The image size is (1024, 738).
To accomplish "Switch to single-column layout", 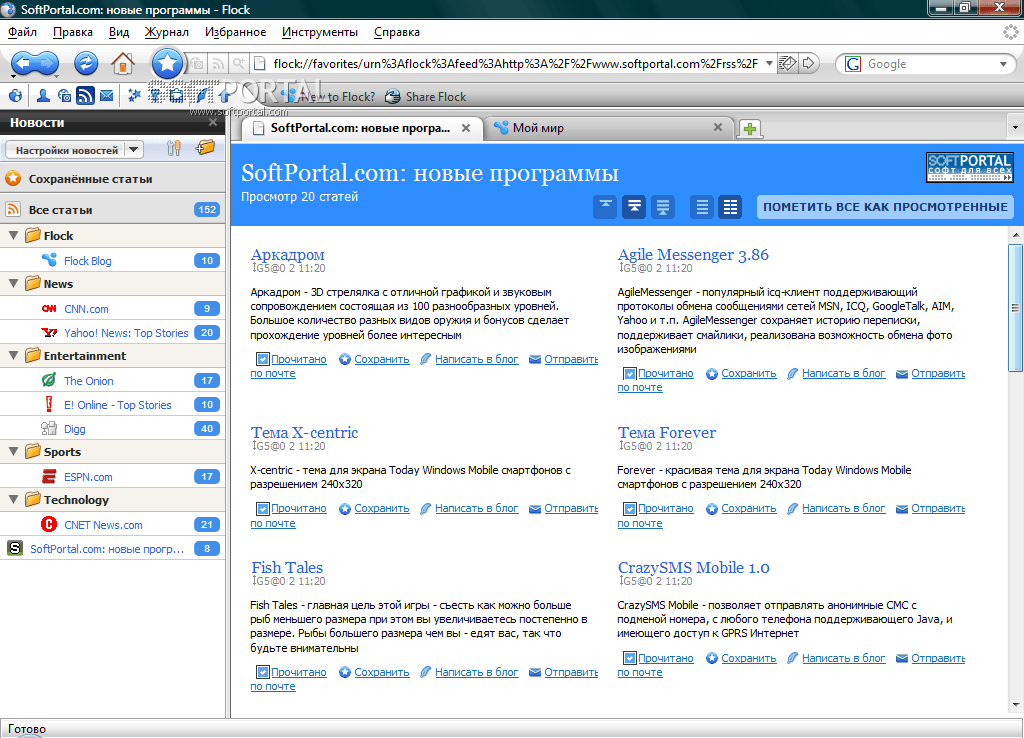I will pyautogui.click(x=702, y=207).
